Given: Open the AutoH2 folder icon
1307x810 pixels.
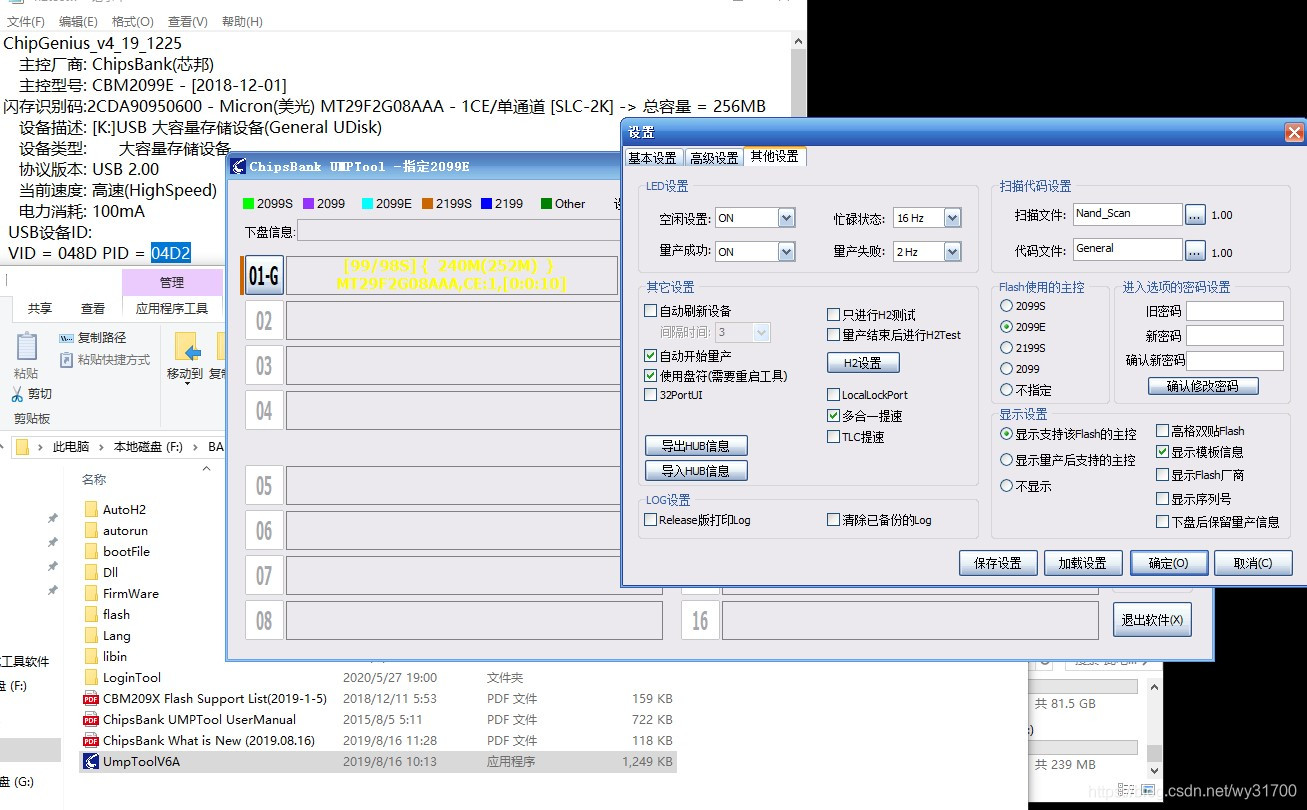Looking at the screenshot, I should coord(91,509).
